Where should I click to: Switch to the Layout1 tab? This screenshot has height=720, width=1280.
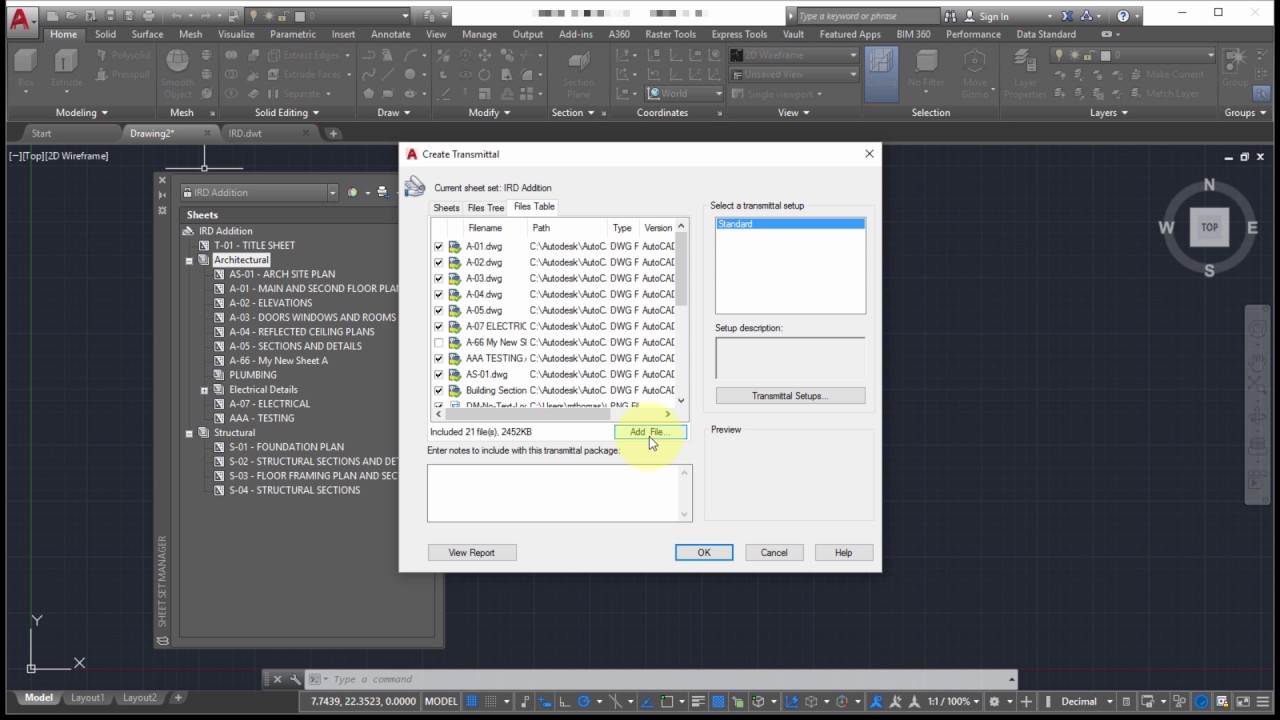click(x=87, y=698)
